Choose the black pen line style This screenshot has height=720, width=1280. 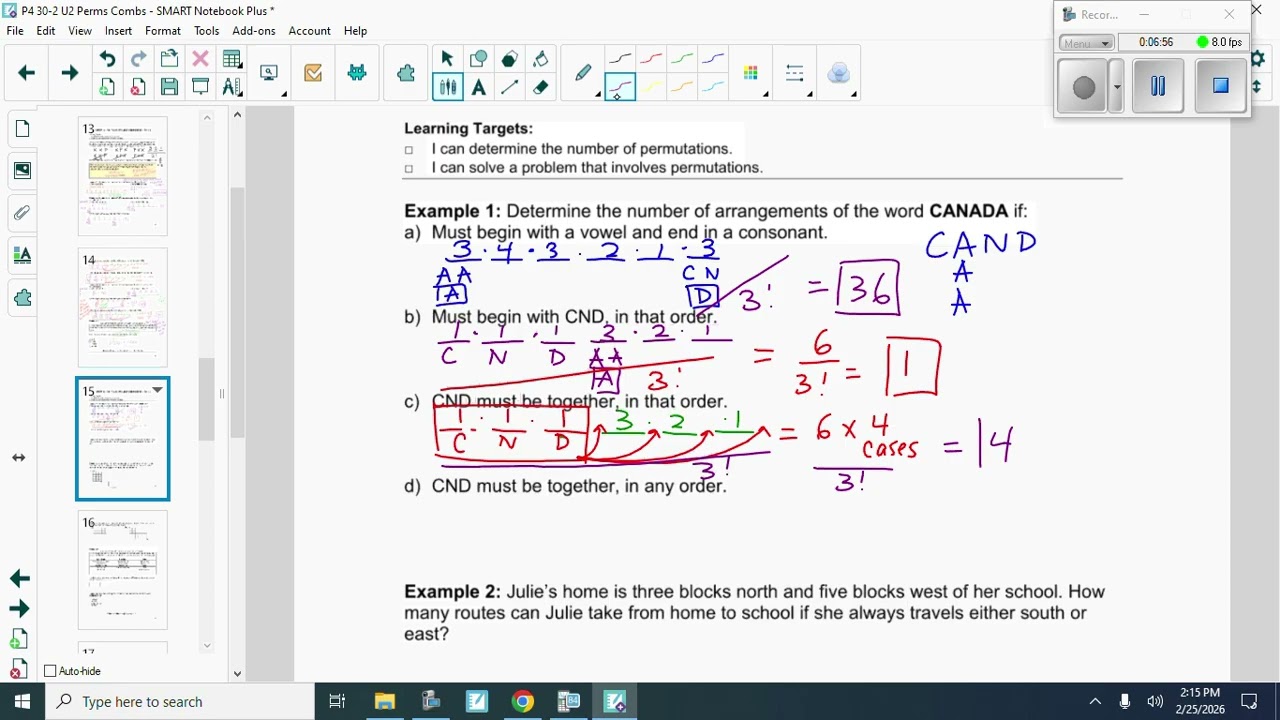(620, 59)
